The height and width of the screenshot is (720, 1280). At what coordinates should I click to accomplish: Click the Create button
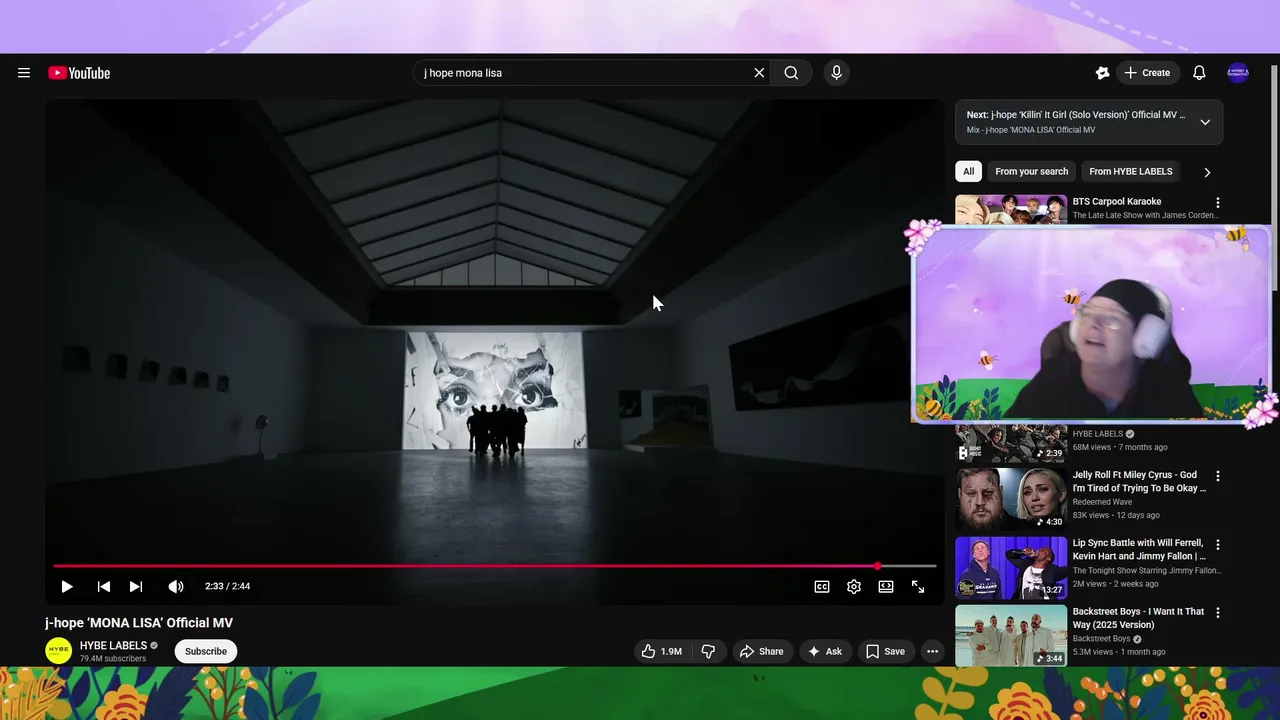pyautogui.click(x=1147, y=73)
